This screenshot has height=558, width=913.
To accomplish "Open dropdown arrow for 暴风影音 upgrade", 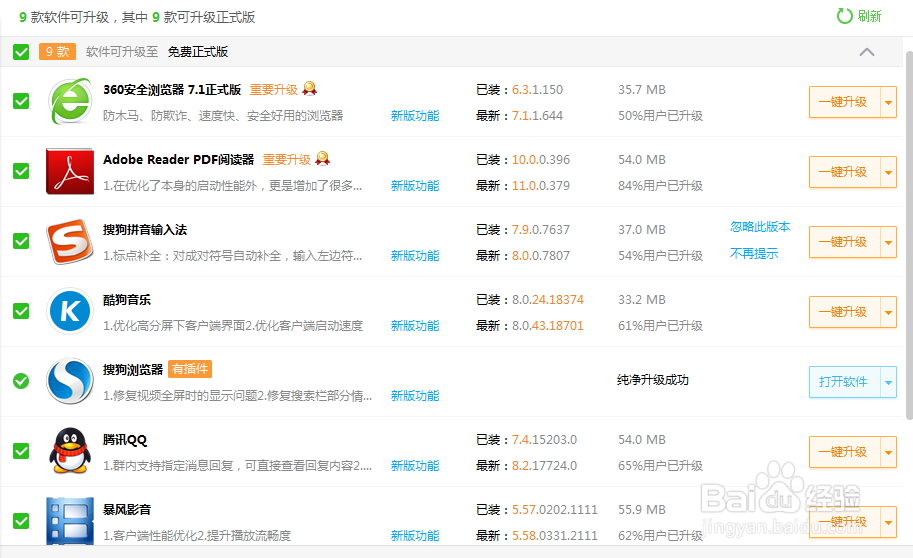I will pos(889,522).
